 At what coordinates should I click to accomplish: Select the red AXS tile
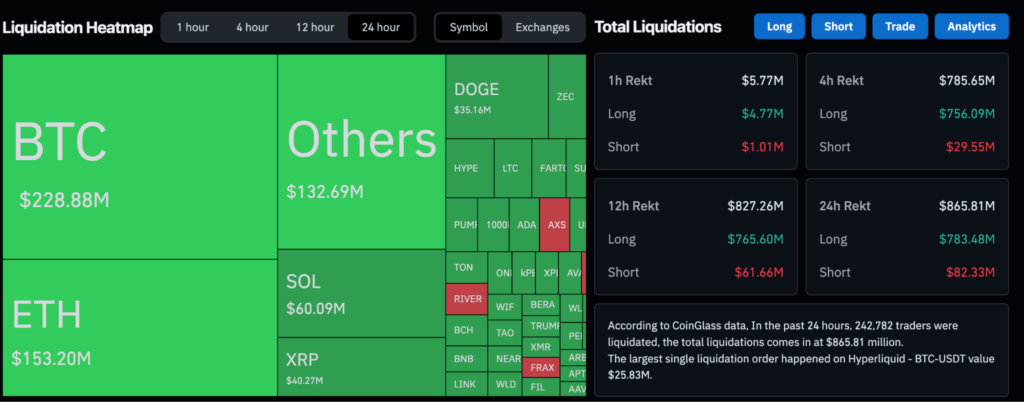pos(554,224)
